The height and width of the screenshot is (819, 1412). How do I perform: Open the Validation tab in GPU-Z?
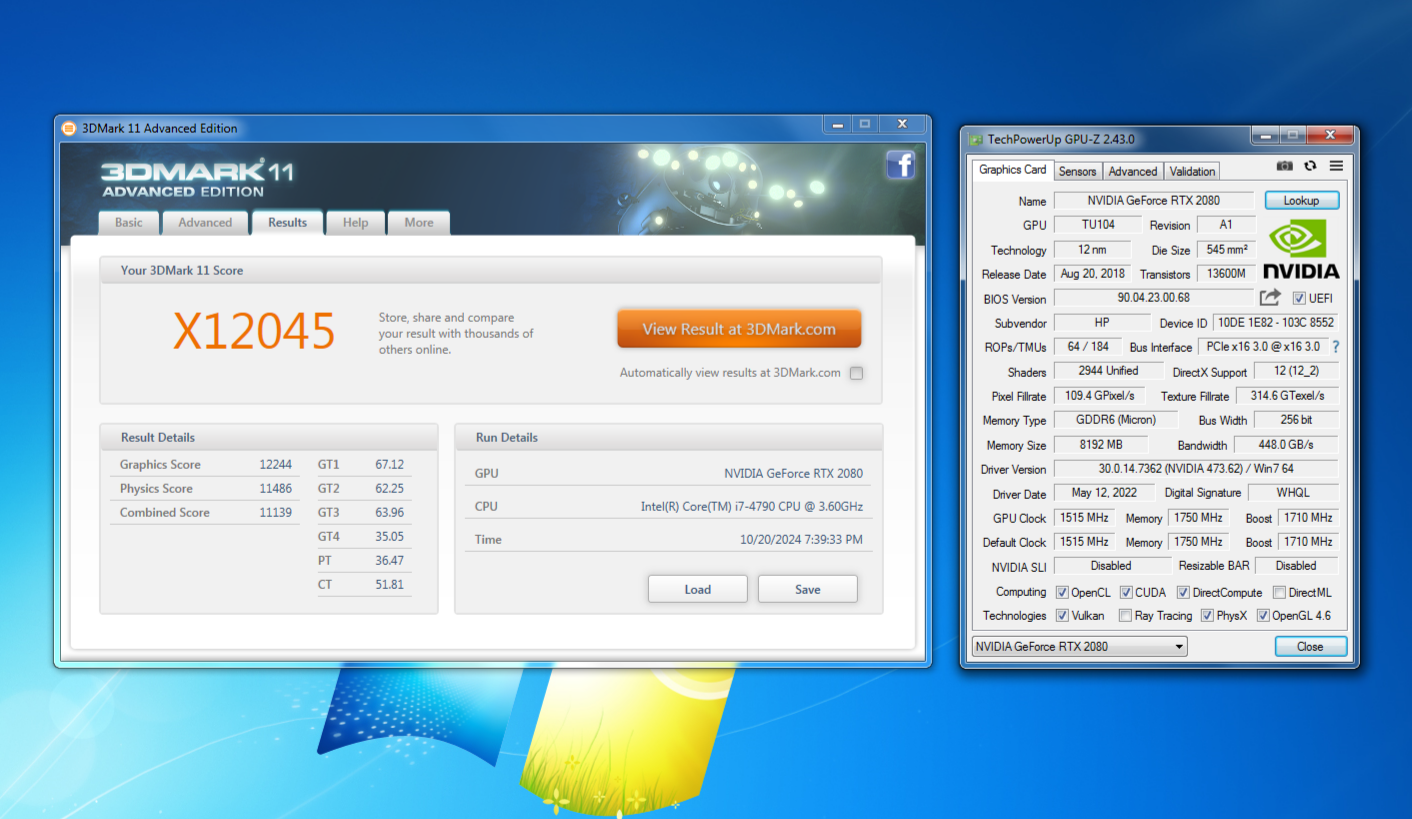[1192, 171]
